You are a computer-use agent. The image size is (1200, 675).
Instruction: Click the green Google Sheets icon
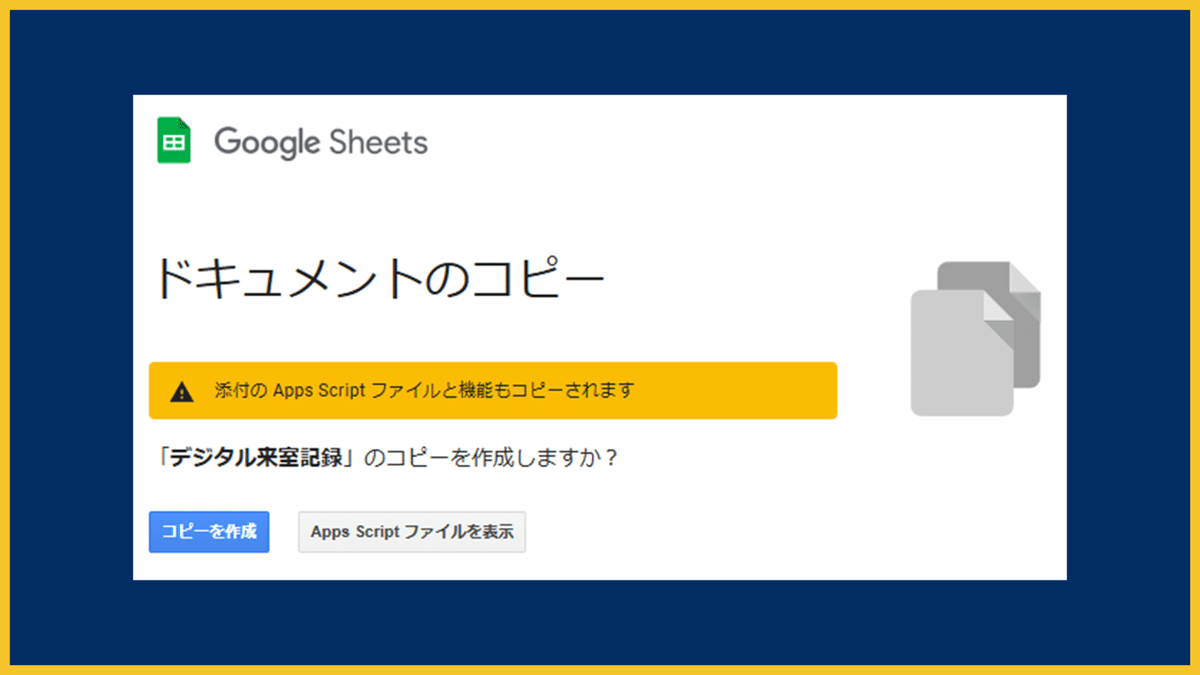(x=174, y=140)
